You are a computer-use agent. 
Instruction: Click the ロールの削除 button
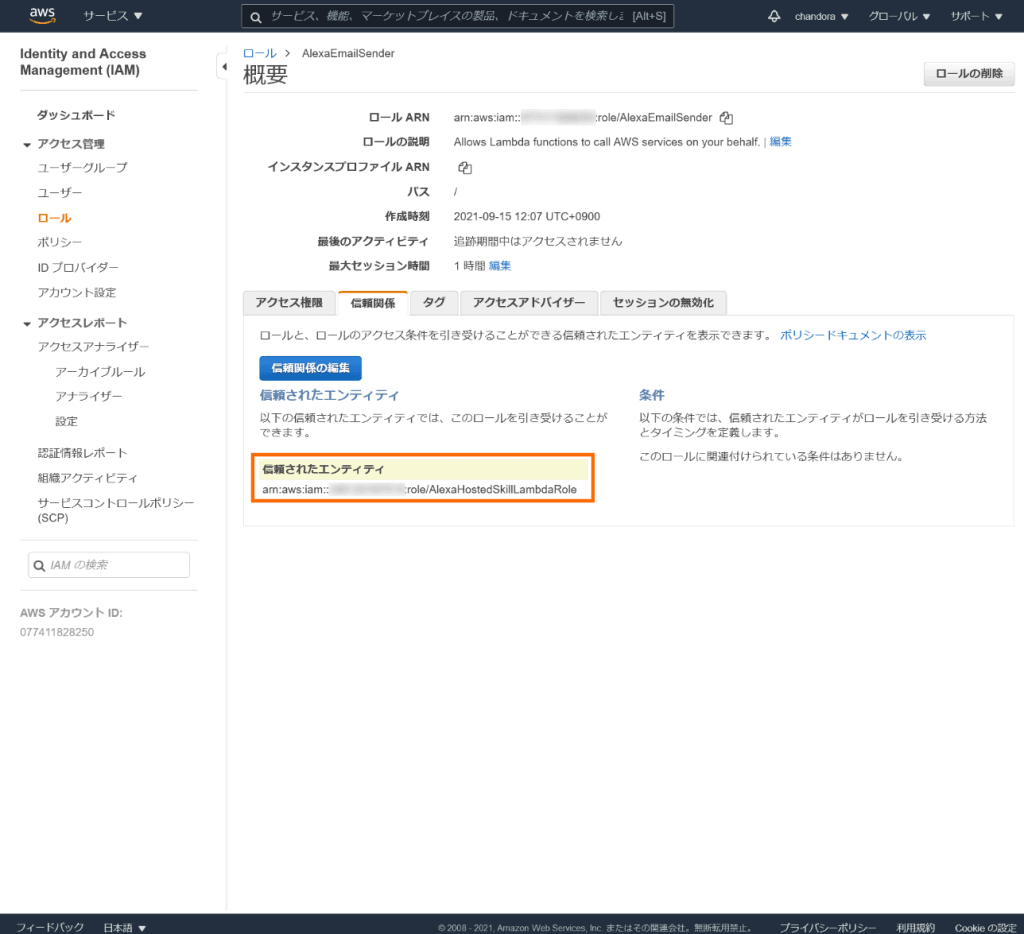tap(969, 74)
